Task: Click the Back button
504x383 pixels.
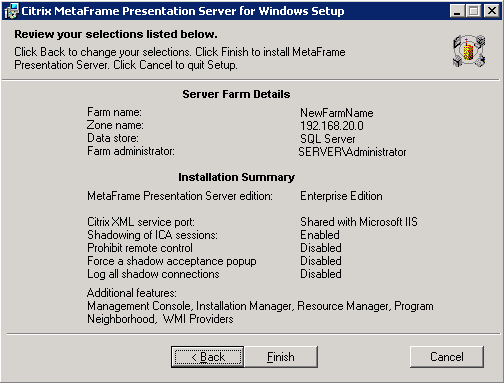Action: 207,357
